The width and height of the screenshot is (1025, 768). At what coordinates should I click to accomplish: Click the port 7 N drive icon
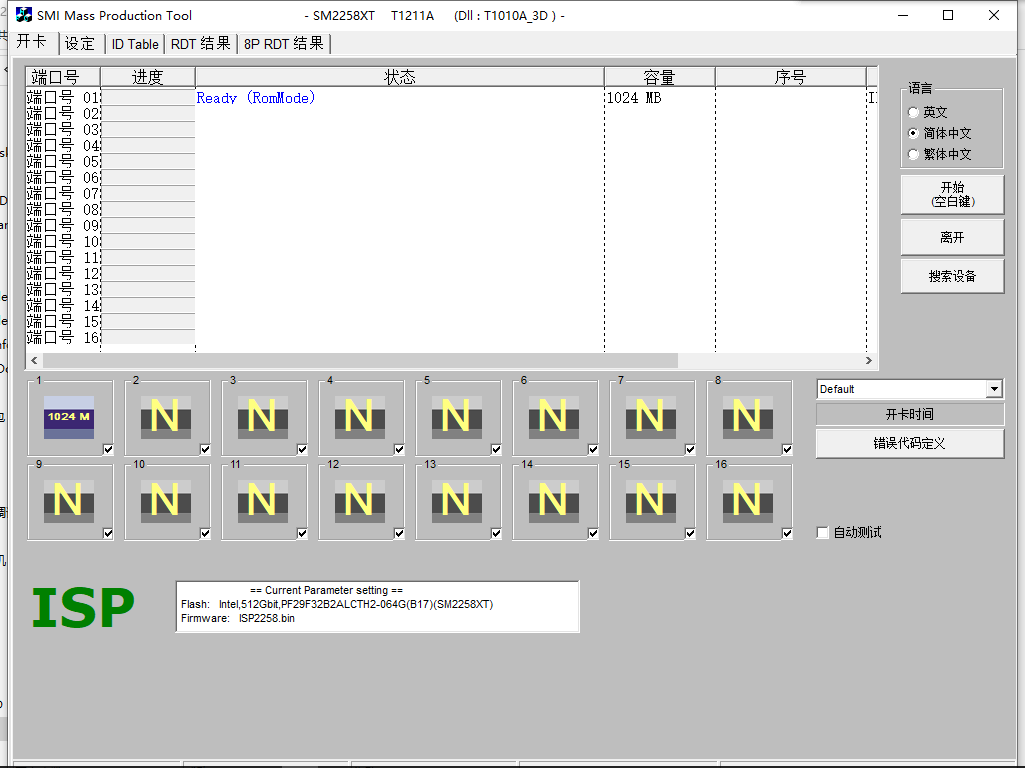click(x=650, y=417)
